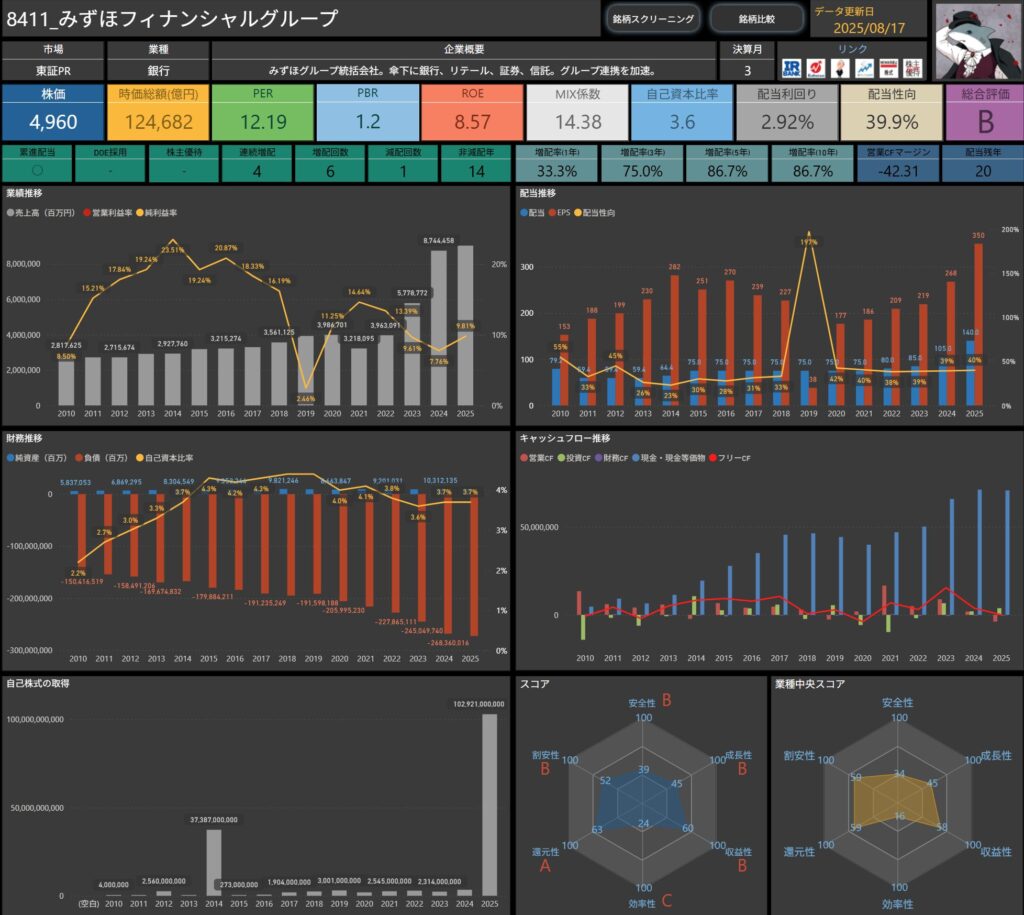Select the 配当利回り 2.92% card
This screenshot has width=1024, height=915.
click(x=787, y=112)
